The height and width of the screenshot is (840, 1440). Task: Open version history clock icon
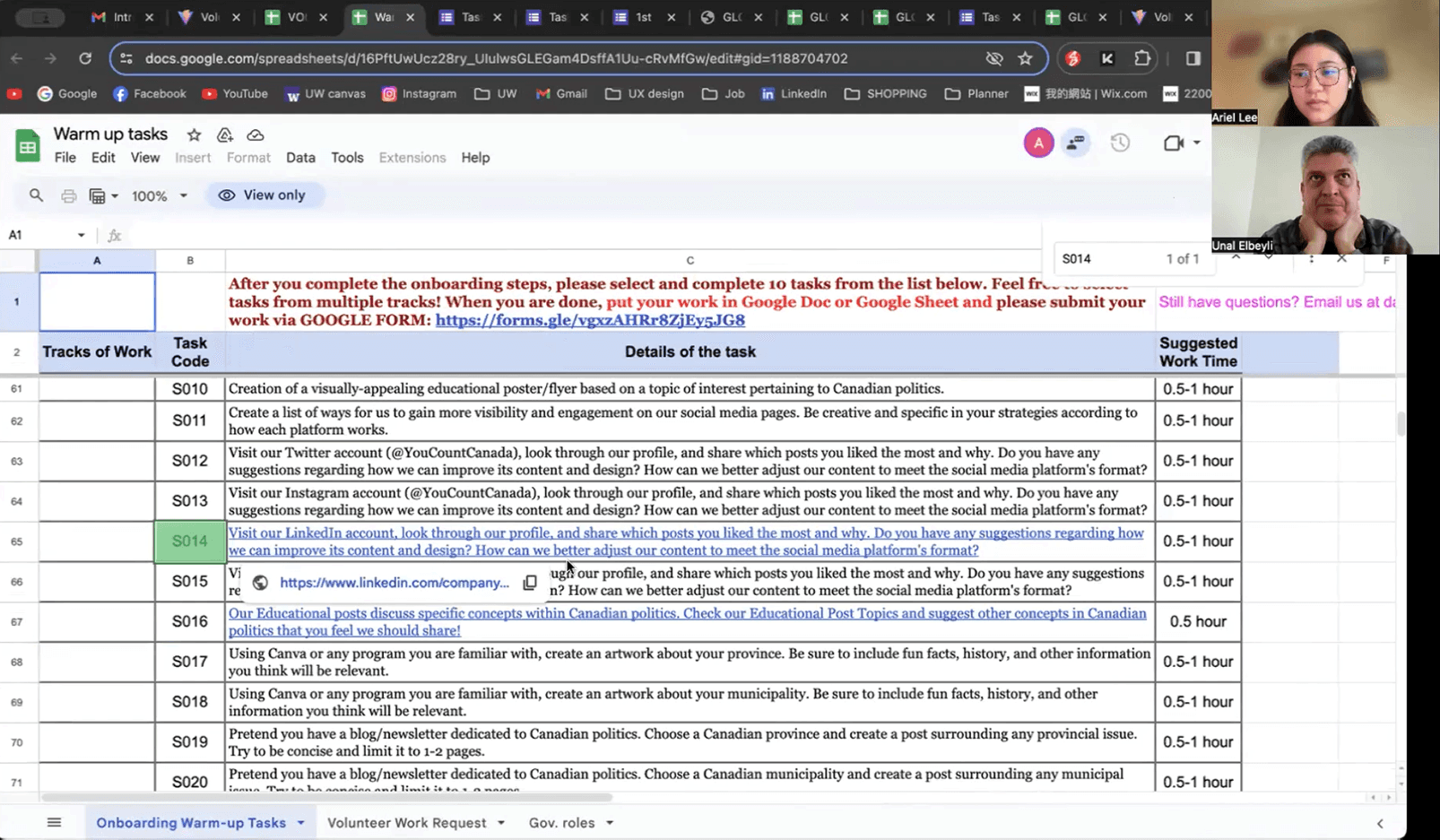click(x=1120, y=143)
